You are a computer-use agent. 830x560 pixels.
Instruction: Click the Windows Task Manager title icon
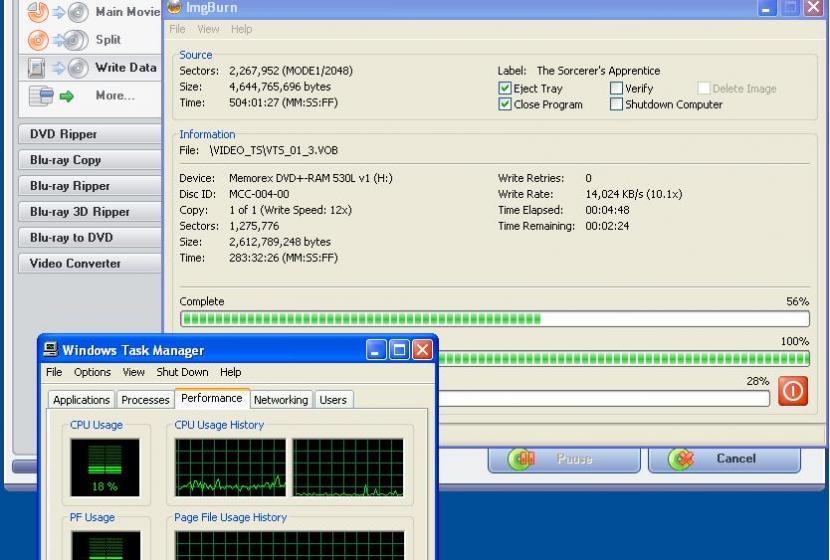pos(51,349)
